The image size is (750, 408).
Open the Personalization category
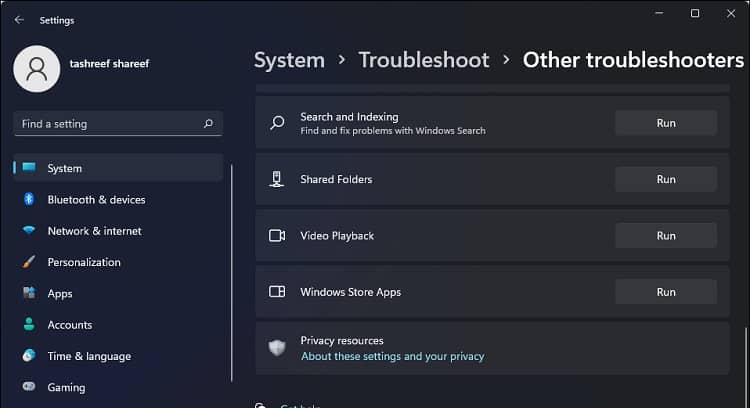(118, 262)
